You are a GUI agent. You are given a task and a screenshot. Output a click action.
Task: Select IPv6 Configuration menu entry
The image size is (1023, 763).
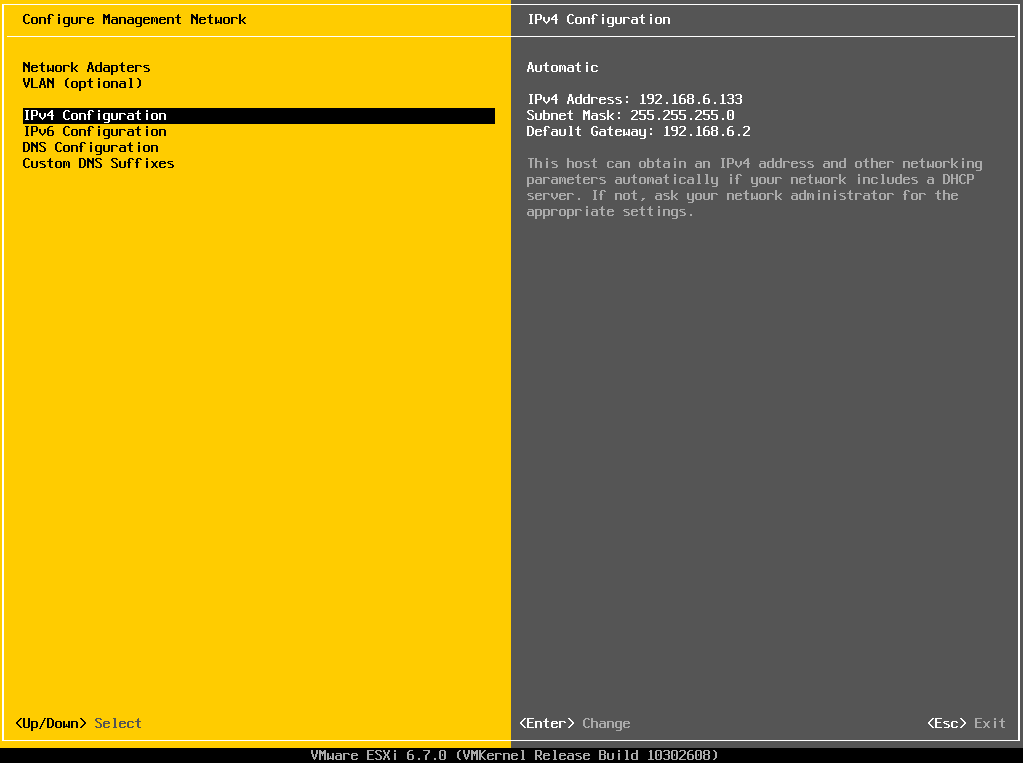point(94,131)
